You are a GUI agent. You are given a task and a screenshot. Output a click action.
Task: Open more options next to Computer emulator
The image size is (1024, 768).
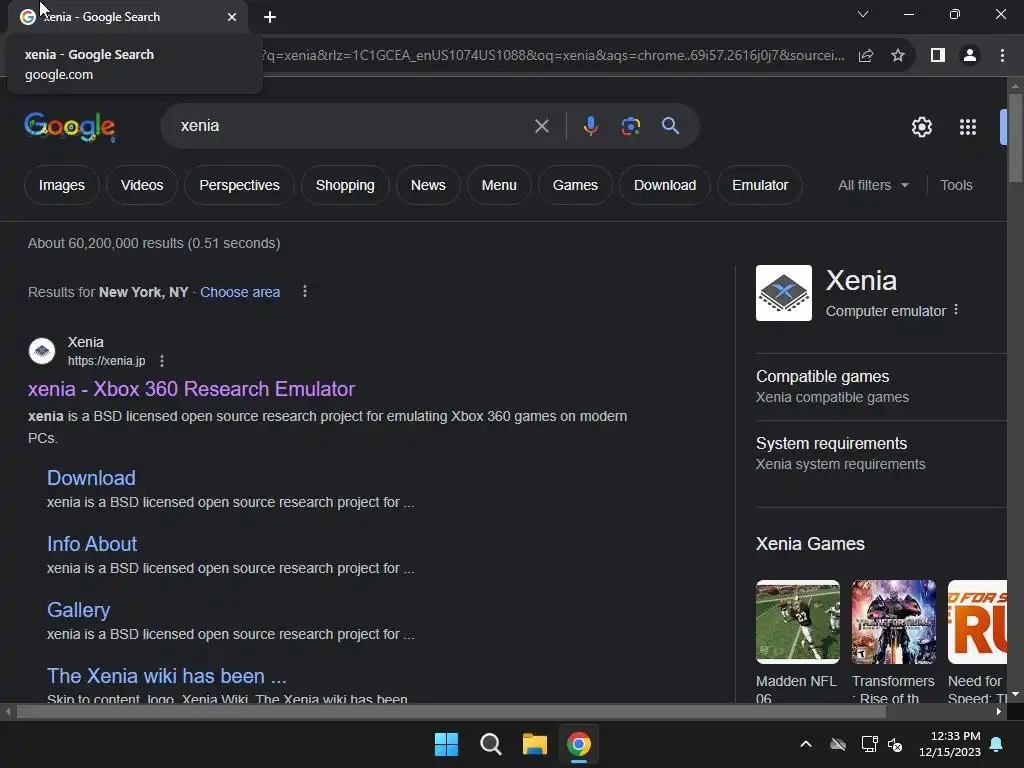point(955,310)
